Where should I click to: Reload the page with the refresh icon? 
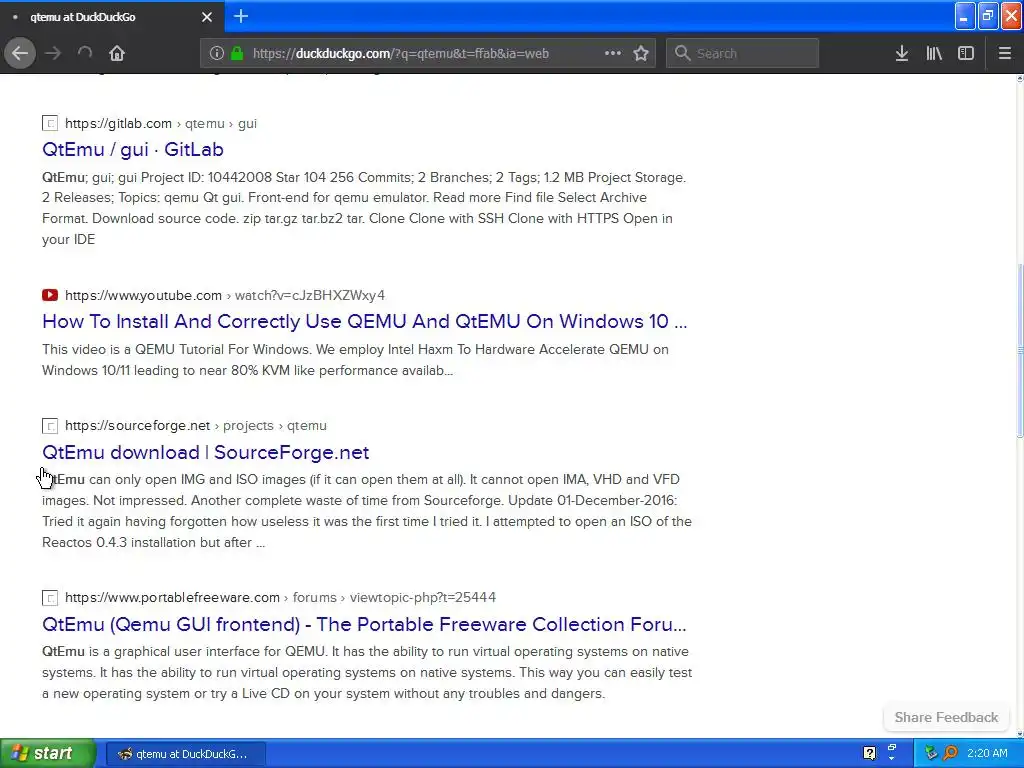click(x=85, y=53)
